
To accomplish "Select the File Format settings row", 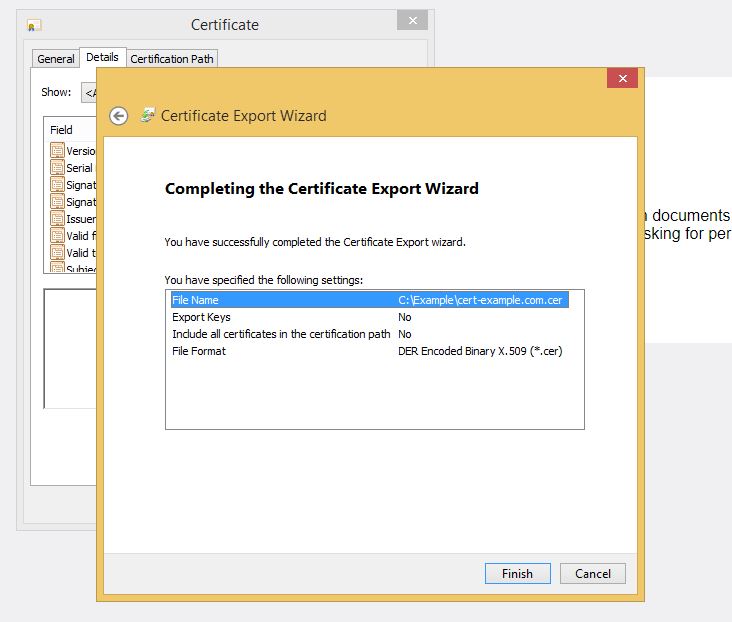I will [x=368, y=351].
